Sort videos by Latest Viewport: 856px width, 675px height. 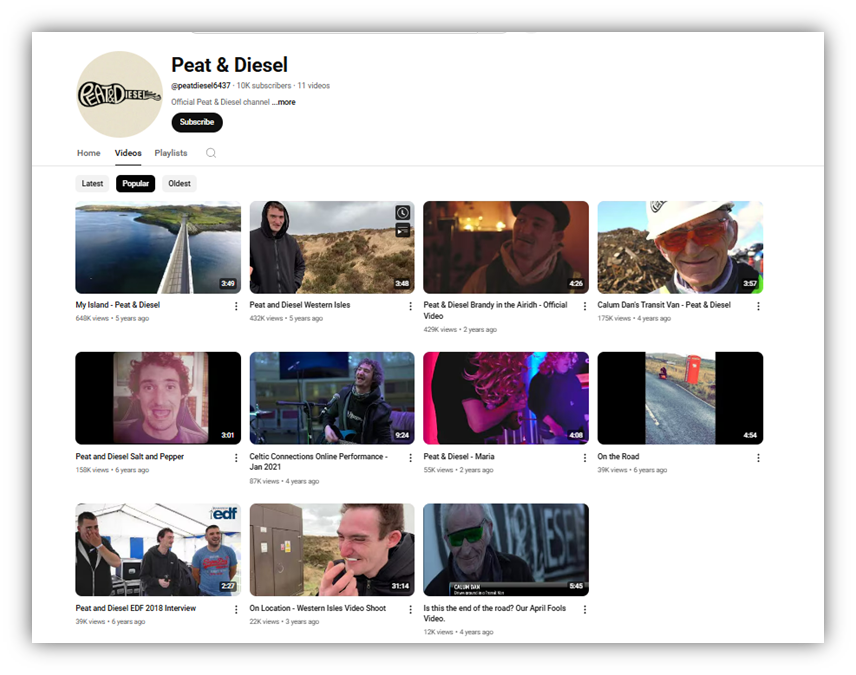[92, 183]
